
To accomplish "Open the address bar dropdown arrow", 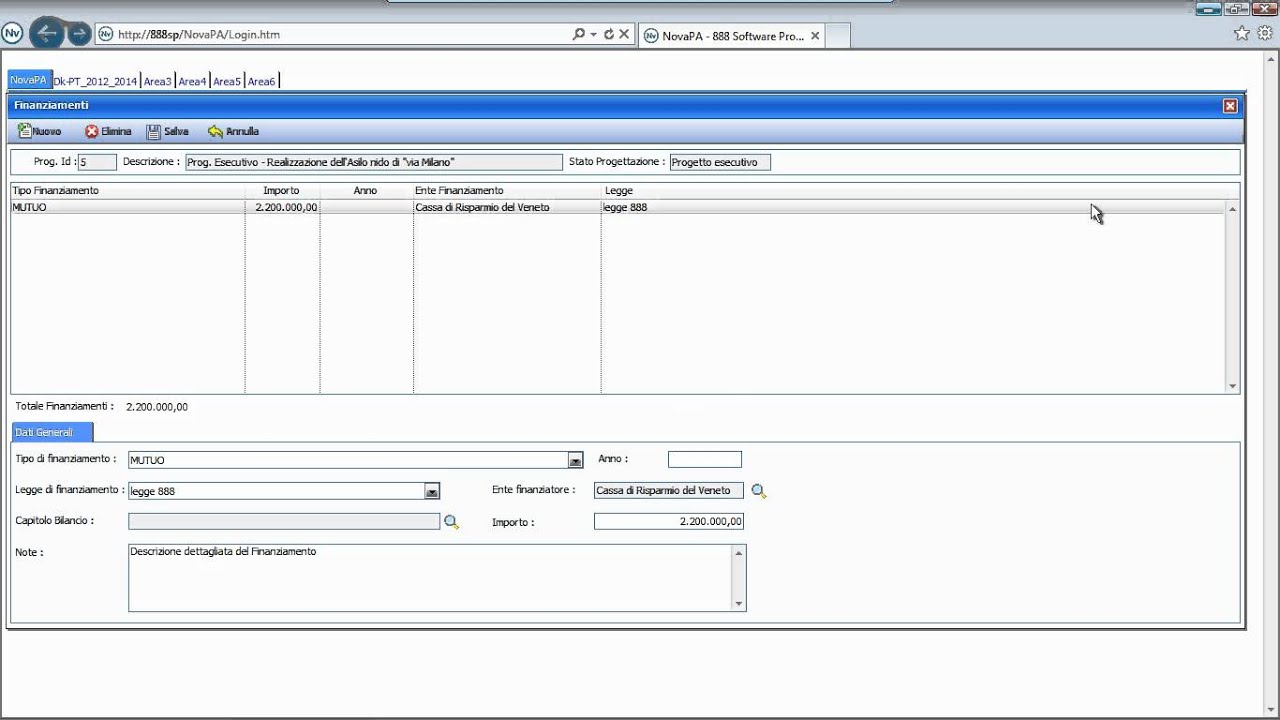I will [593, 34].
